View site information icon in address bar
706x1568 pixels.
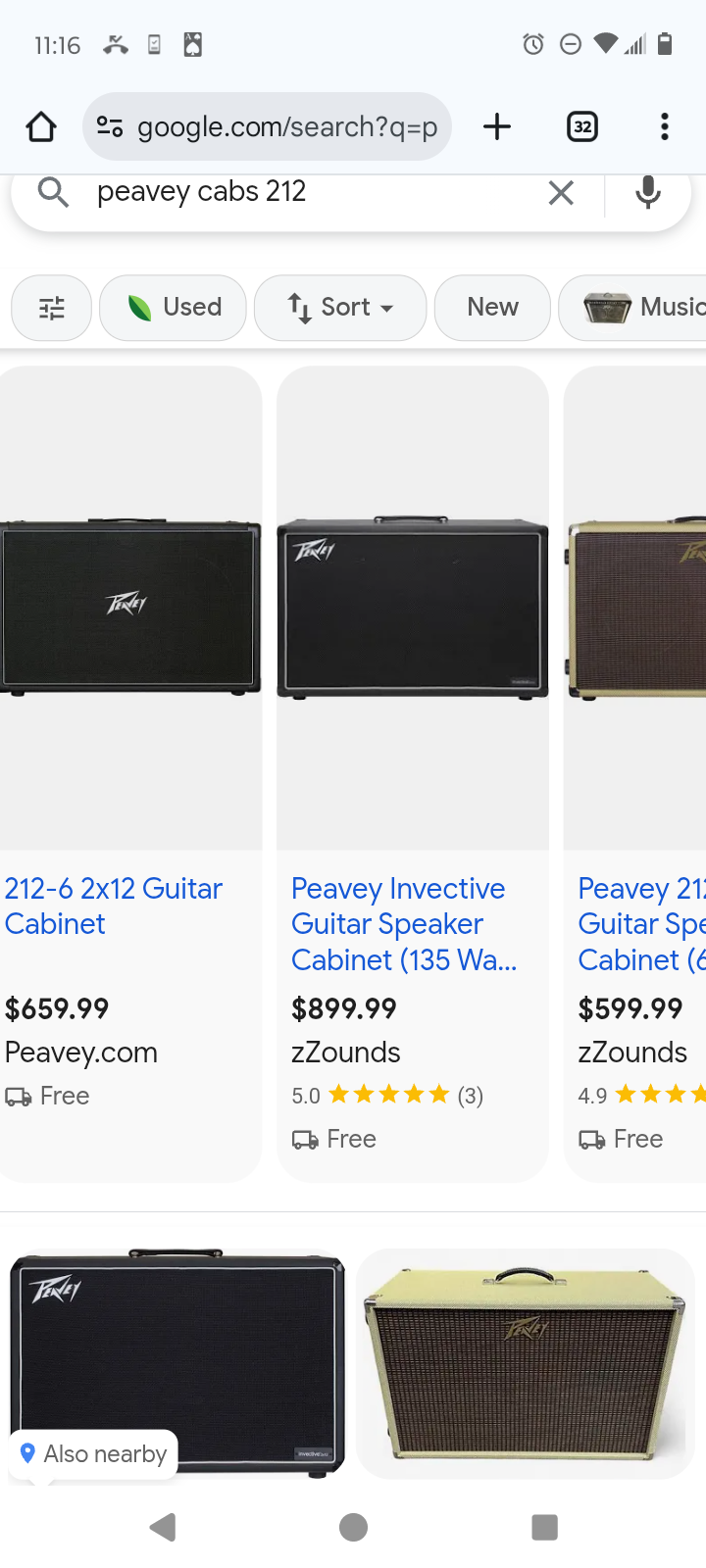click(109, 126)
